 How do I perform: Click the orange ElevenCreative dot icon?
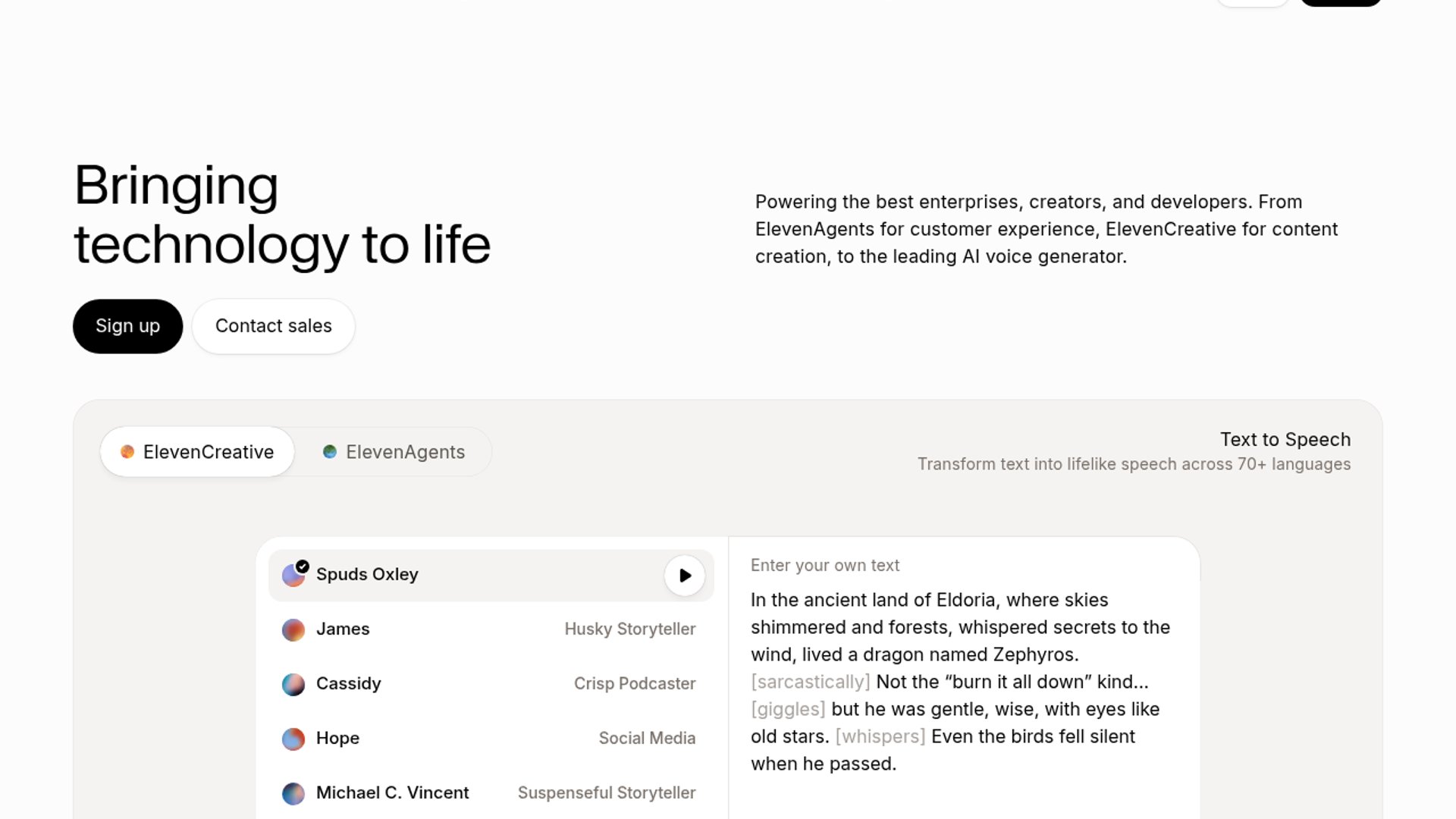[x=127, y=452]
